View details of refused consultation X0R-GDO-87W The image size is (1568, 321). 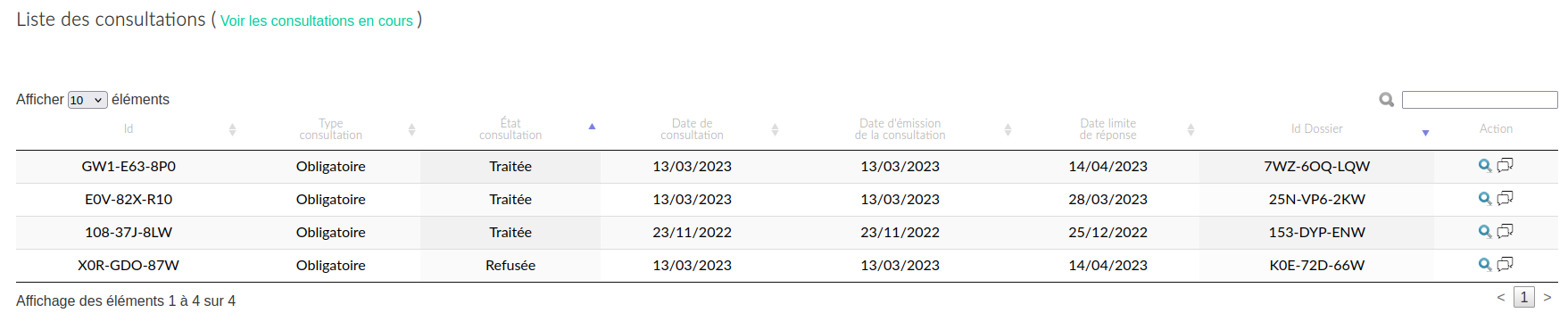(x=1485, y=265)
